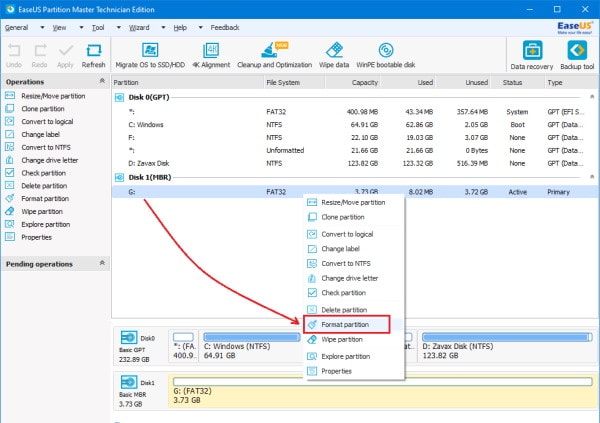Screen dimensions: 600x423
Task: Collapse the Disk 0(GPT) group
Action: coord(592,97)
